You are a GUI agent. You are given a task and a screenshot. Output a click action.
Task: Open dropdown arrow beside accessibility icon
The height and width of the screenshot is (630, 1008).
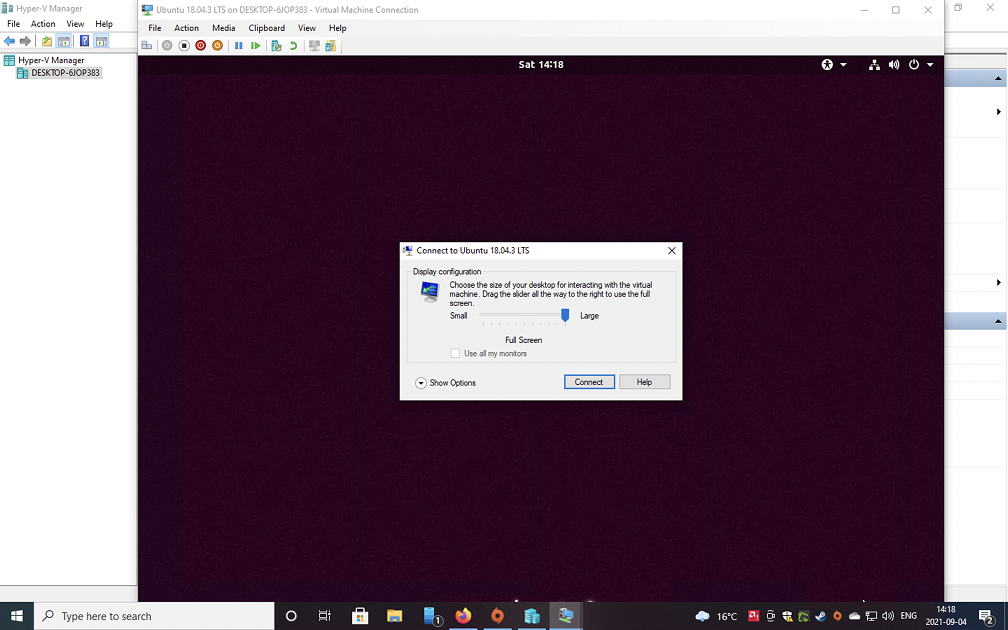843,64
